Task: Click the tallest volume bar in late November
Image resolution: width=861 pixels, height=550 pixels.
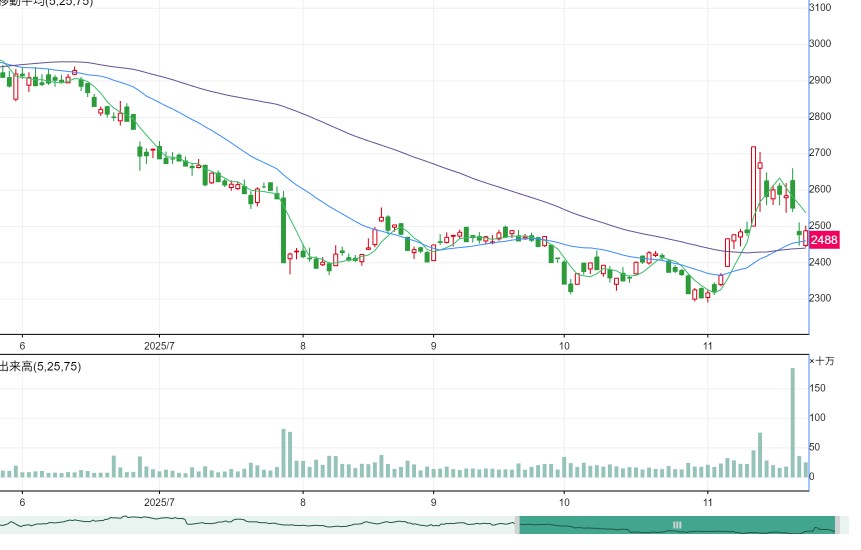Action: coord(792,422)
